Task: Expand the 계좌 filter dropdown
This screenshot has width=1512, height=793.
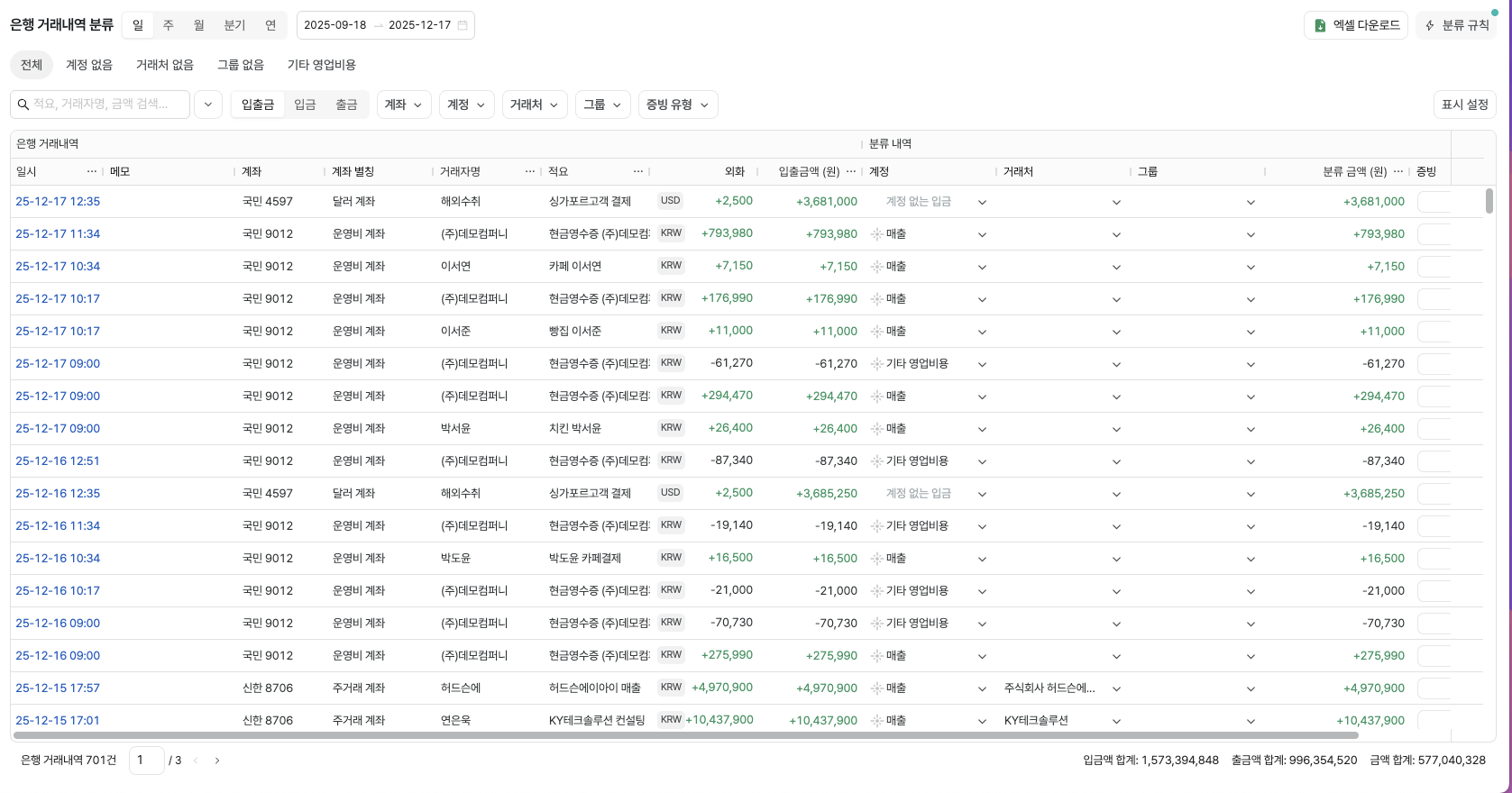Action: (403, 105)
